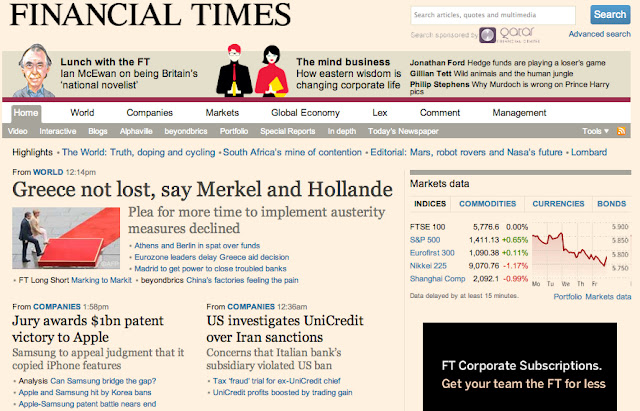Select the Currencies markets tab
Image resolution: width=640 pixels, height=411 pixels.
click(558, 204)
